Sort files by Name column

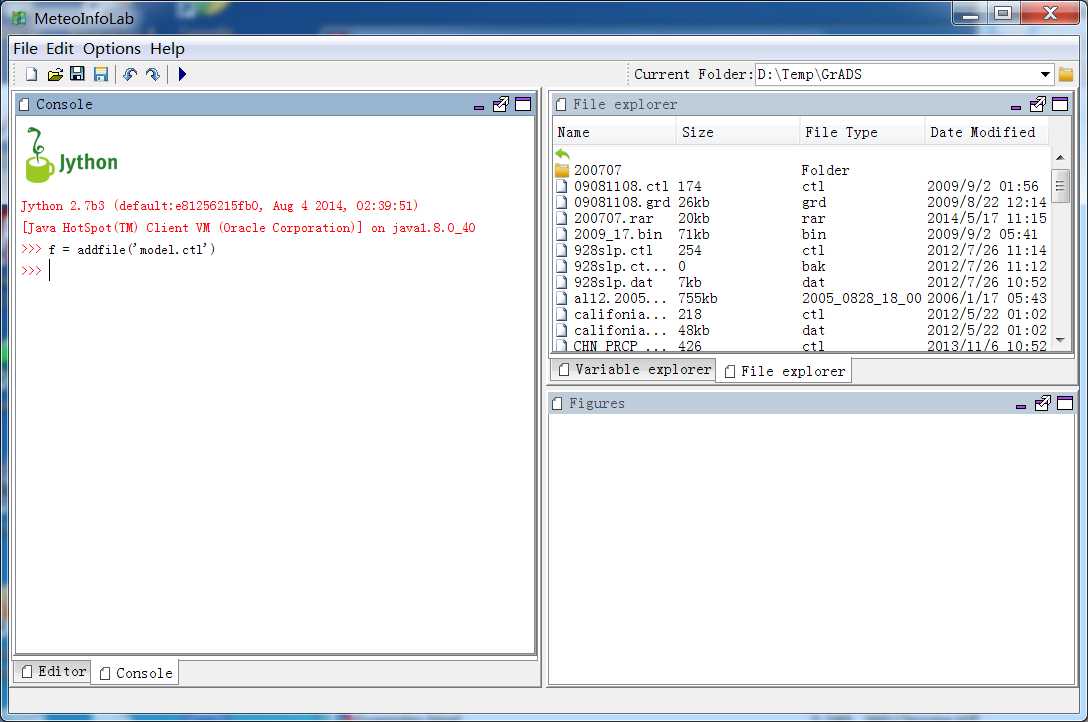(615, 132)
